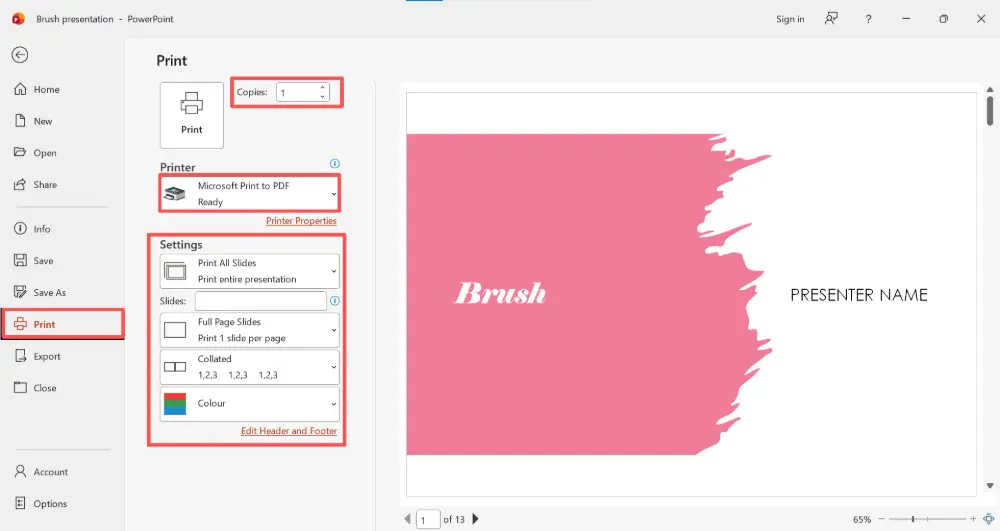Select New in the sidebar

click(33, 121)
